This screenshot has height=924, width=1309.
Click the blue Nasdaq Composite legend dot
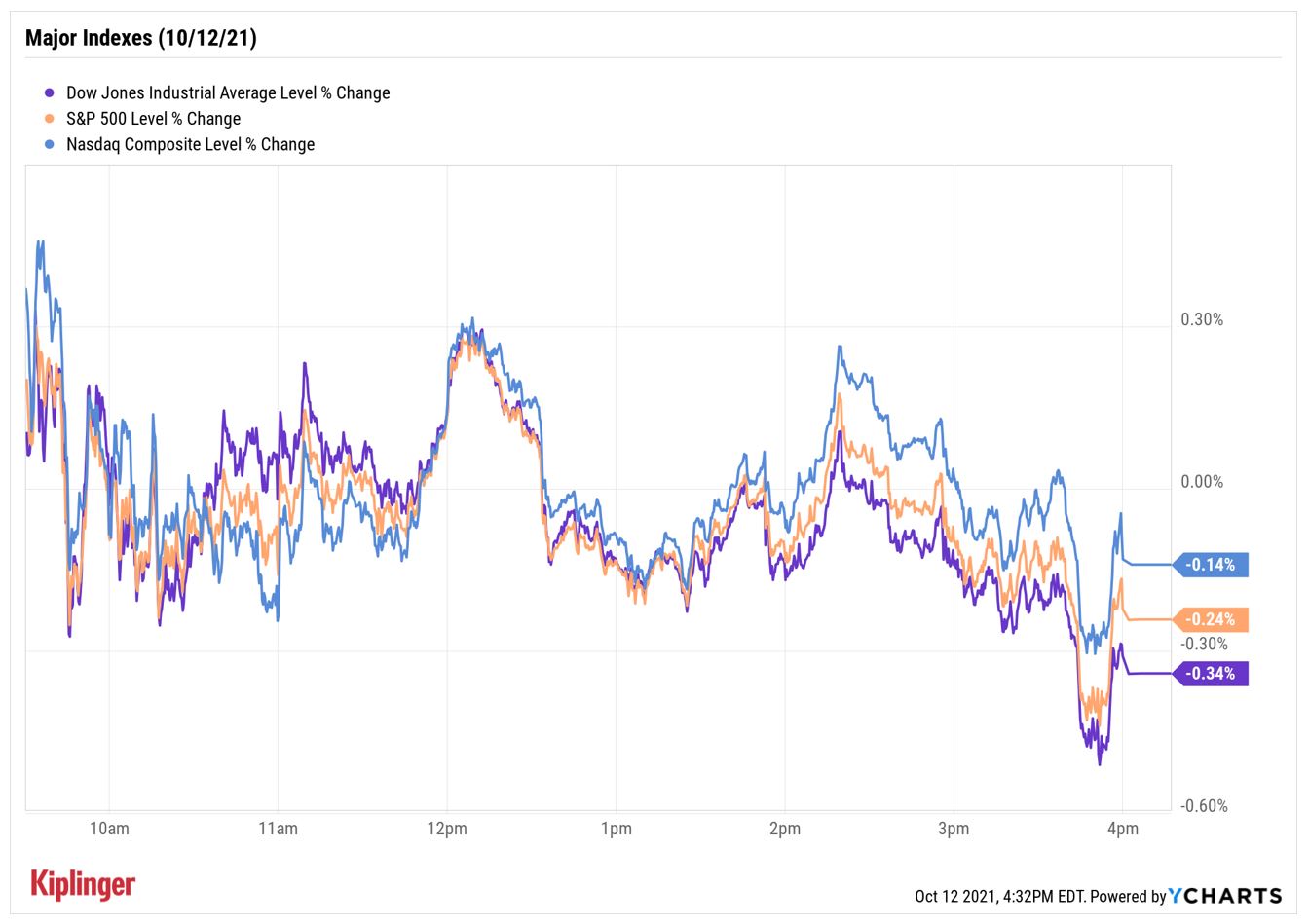click(49, 145)
